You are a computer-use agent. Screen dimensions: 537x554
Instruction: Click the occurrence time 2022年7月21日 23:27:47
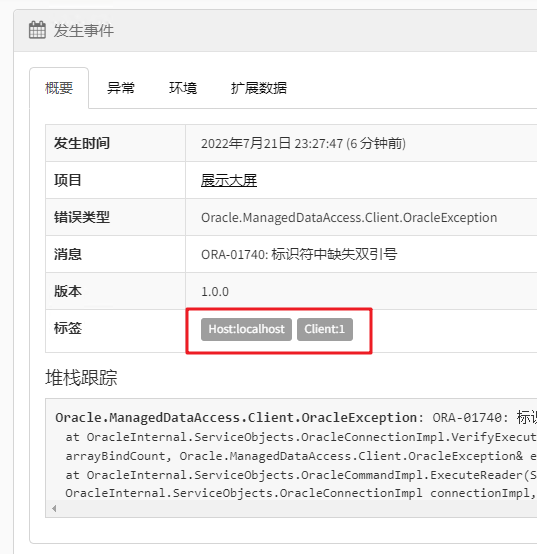point(272,143)
